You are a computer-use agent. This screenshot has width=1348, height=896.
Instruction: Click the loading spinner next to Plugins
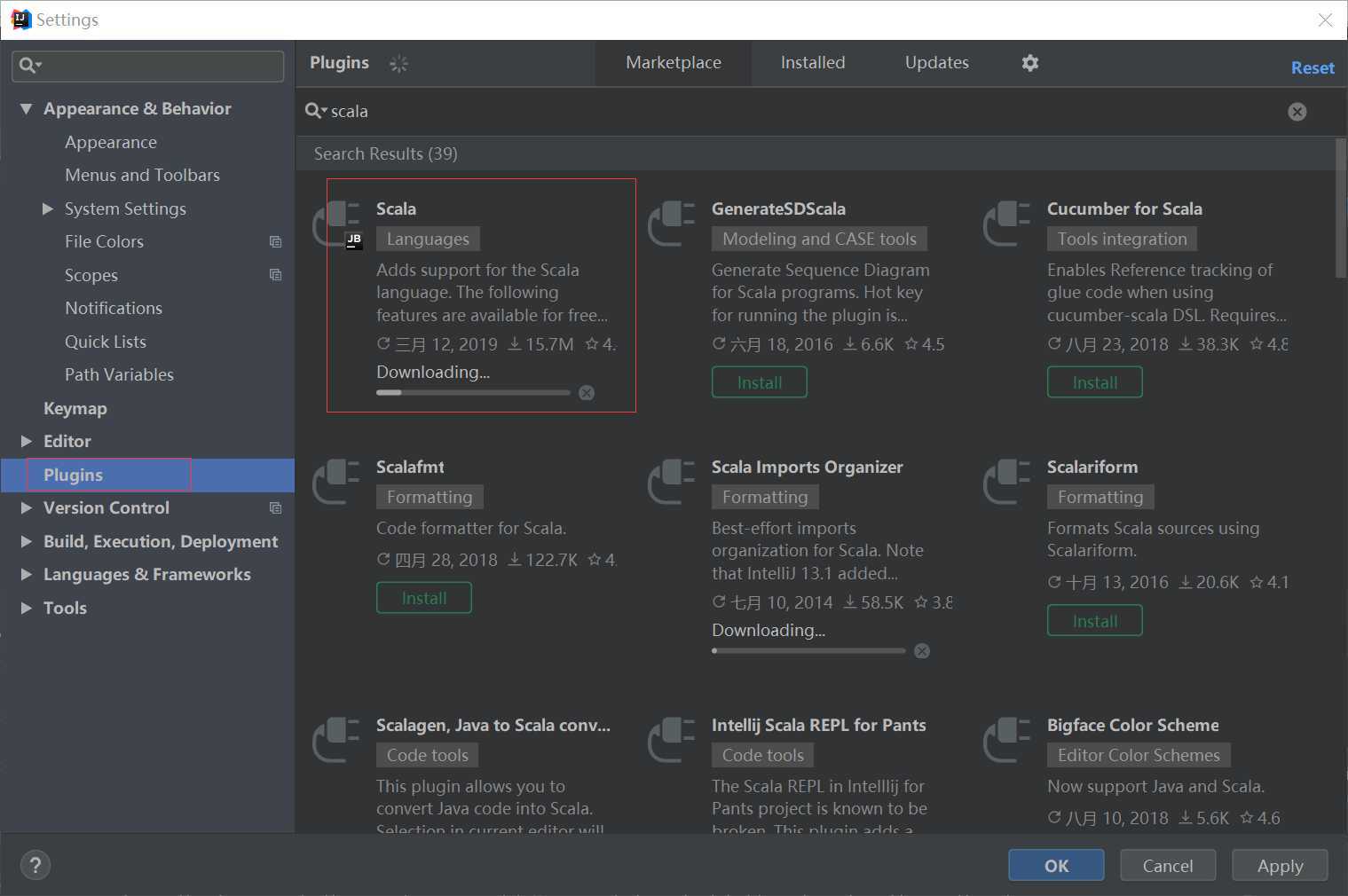point(399,63)
